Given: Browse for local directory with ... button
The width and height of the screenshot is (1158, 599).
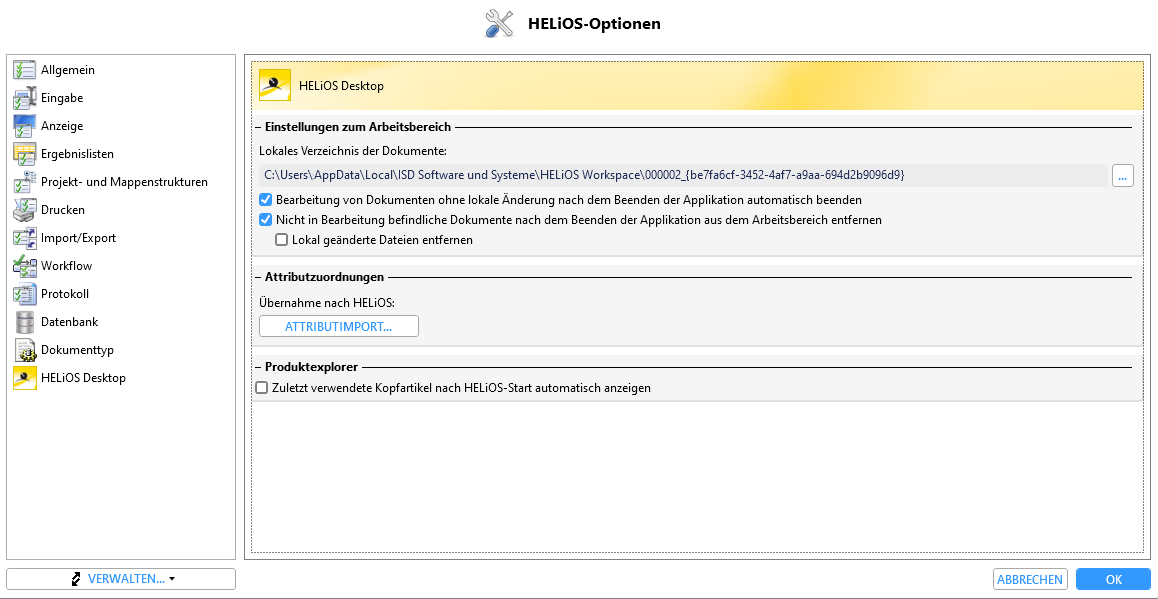Looking at the screenshot, I should tap(1123, 176).
